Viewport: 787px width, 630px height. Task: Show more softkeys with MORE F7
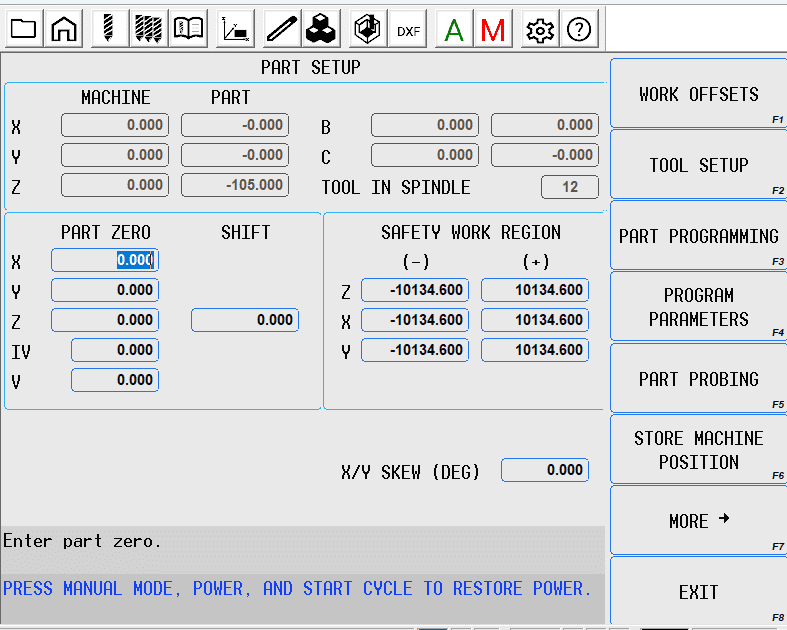pos(698,521)
